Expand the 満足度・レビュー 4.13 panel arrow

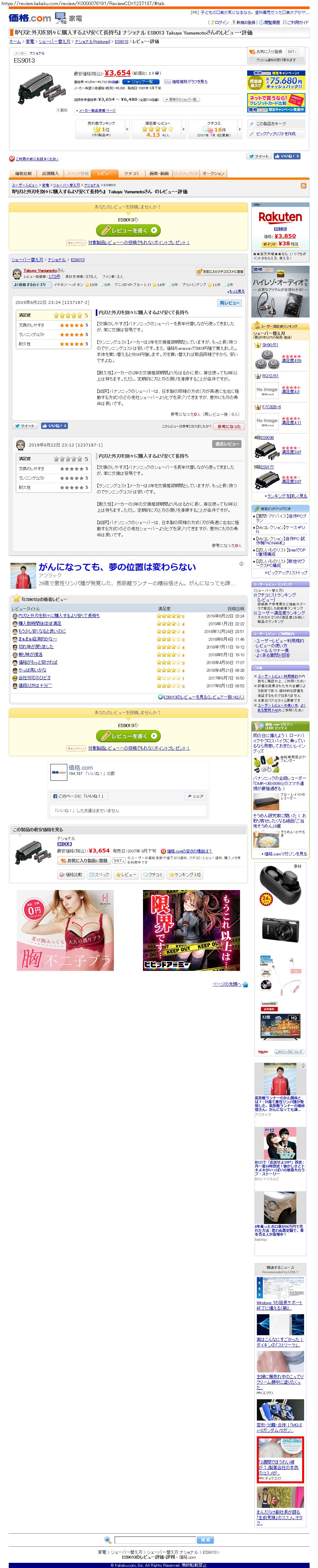point(183,129)
